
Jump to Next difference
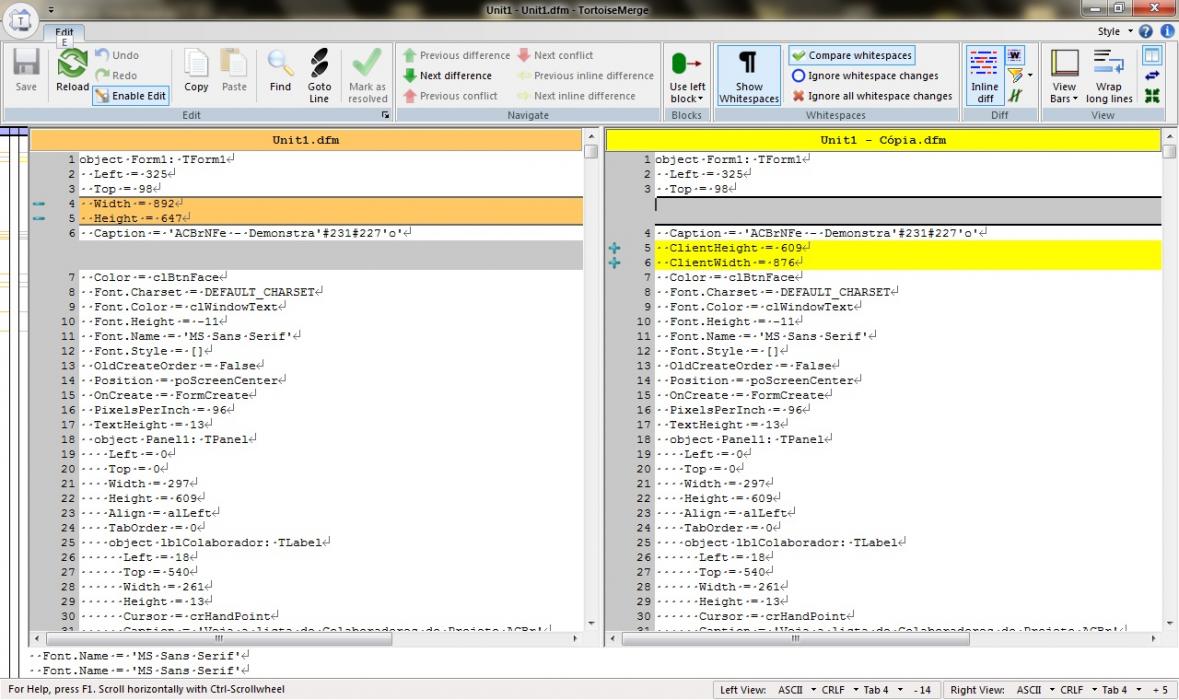coord(447,75)
